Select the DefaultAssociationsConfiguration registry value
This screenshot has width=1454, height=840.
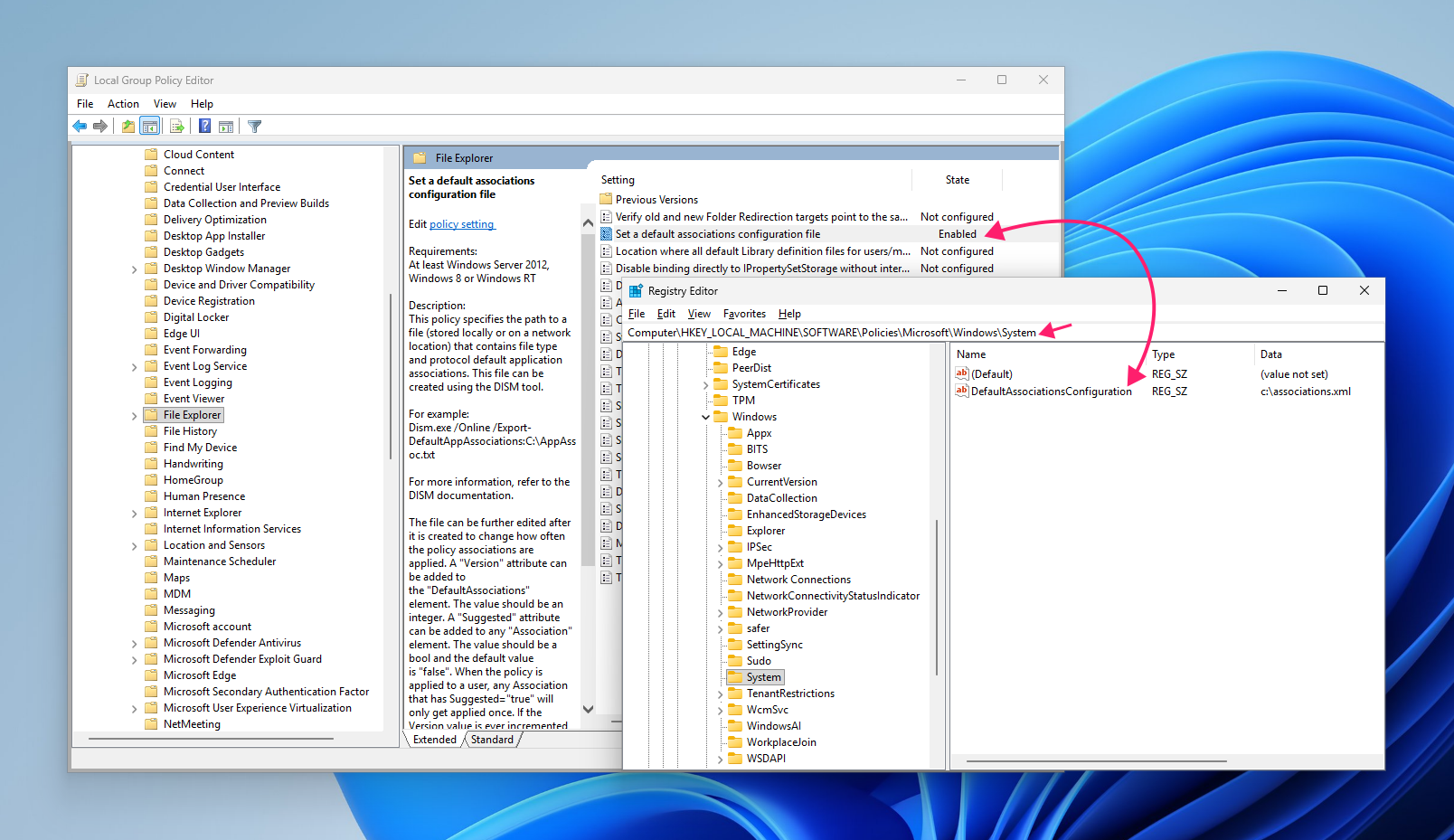click(1051, 392)
